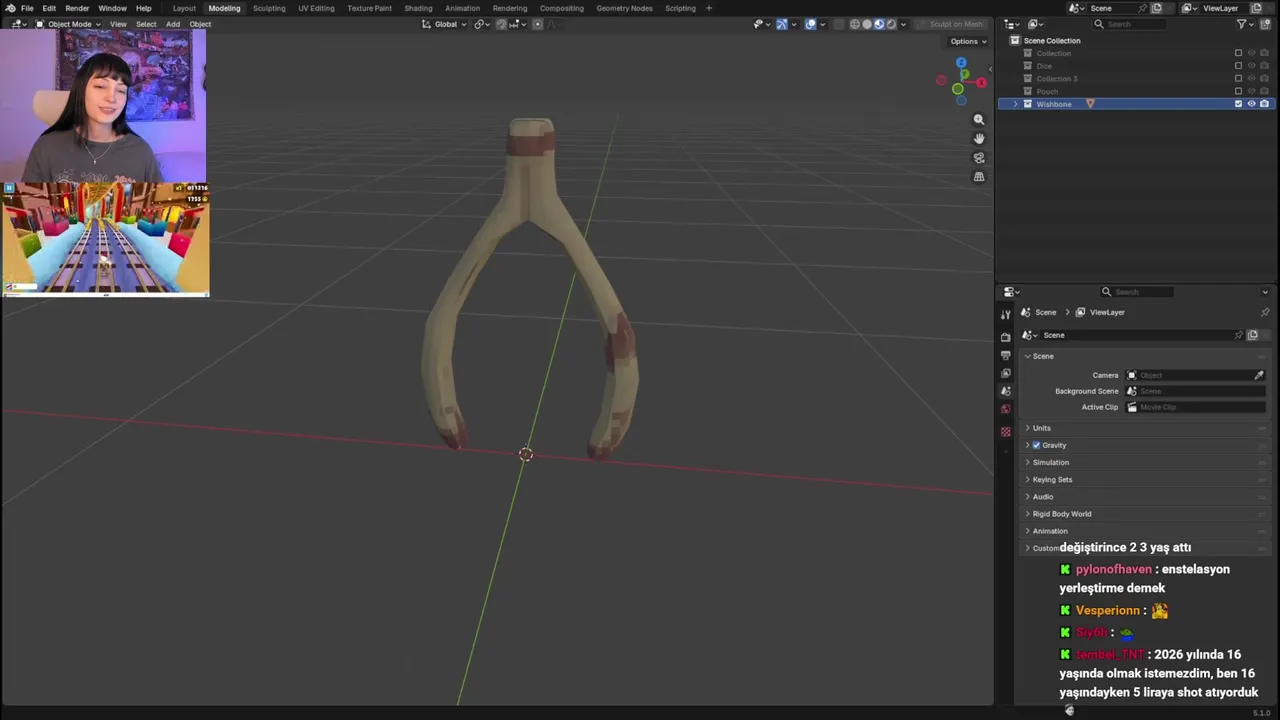Click the Scene Collection icon
This screenshot has height=720, width=1280.
[x=1015, y=41]
